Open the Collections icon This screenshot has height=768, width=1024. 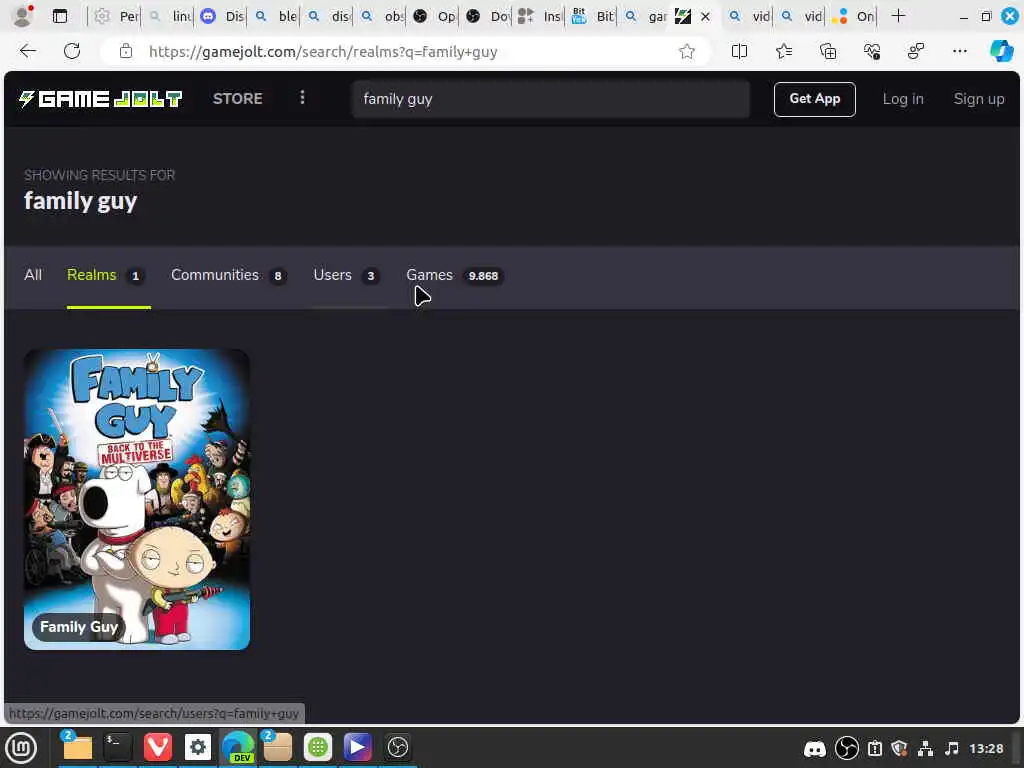pyautogui.click(x=827, y=51)
